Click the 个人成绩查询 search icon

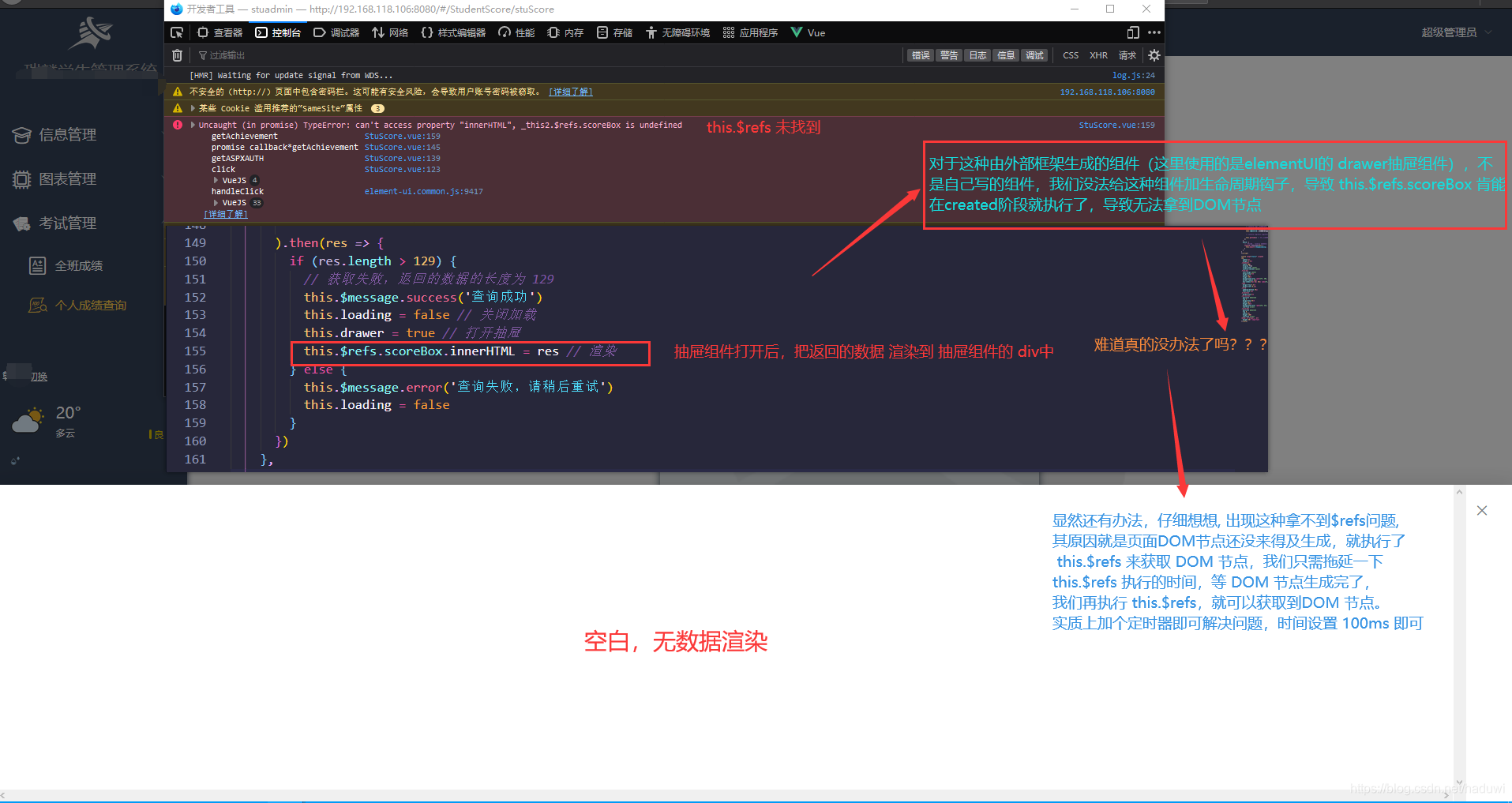pyautogui.click(x=37, y=306)
